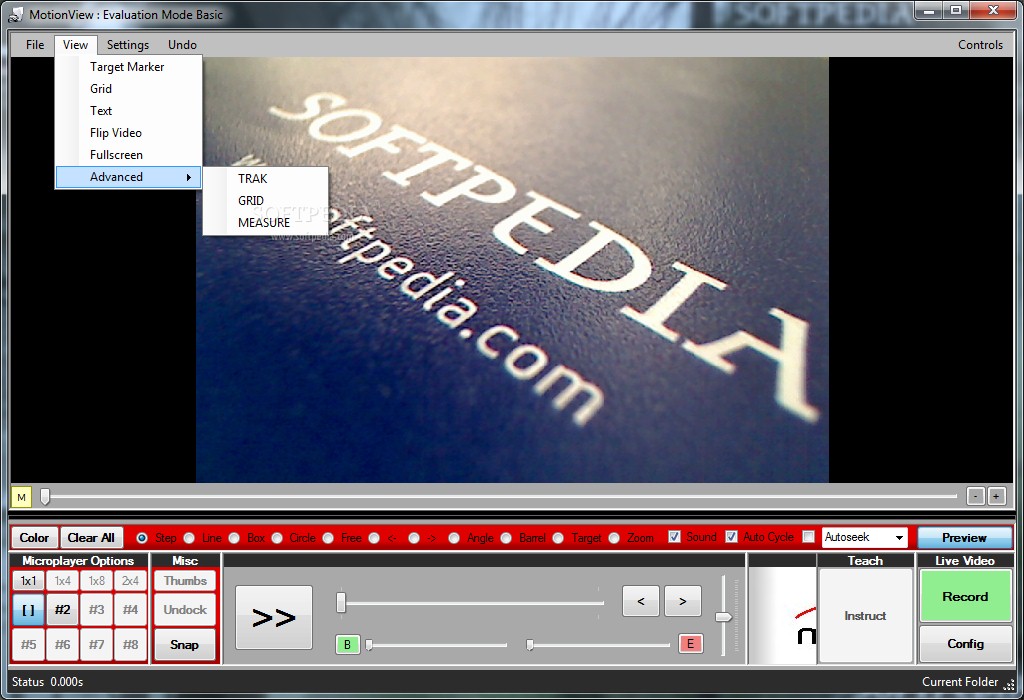Select the Circle drawing mode radio
Screen dimensions: 1024x700
click(x=277, y=538)
